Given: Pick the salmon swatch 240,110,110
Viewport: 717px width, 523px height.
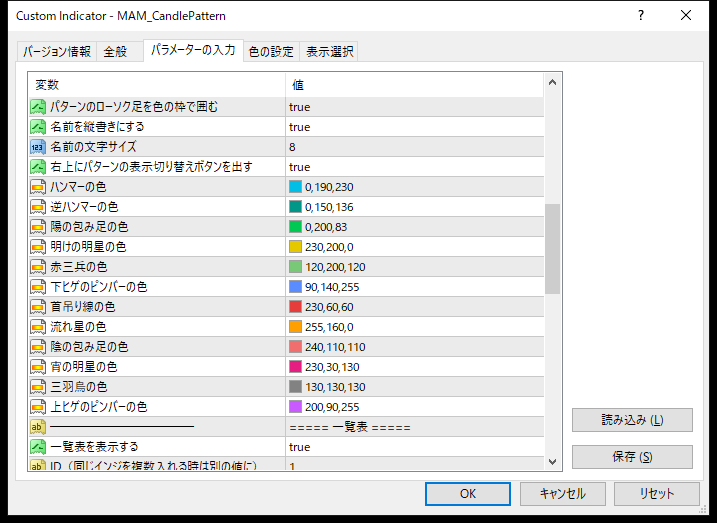Looking at the screenshot, I should 295,347.
